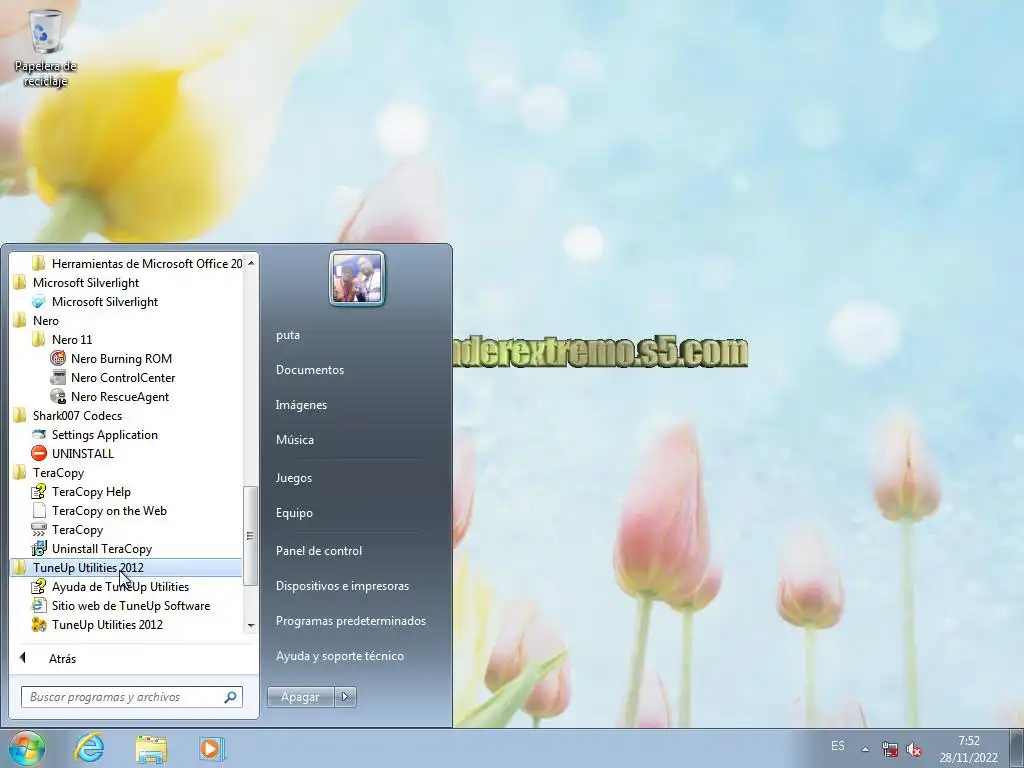Show hidden tray icons arrow
Image resolution: width=1024 pixels, height=768 pixels.
(865, 749)
